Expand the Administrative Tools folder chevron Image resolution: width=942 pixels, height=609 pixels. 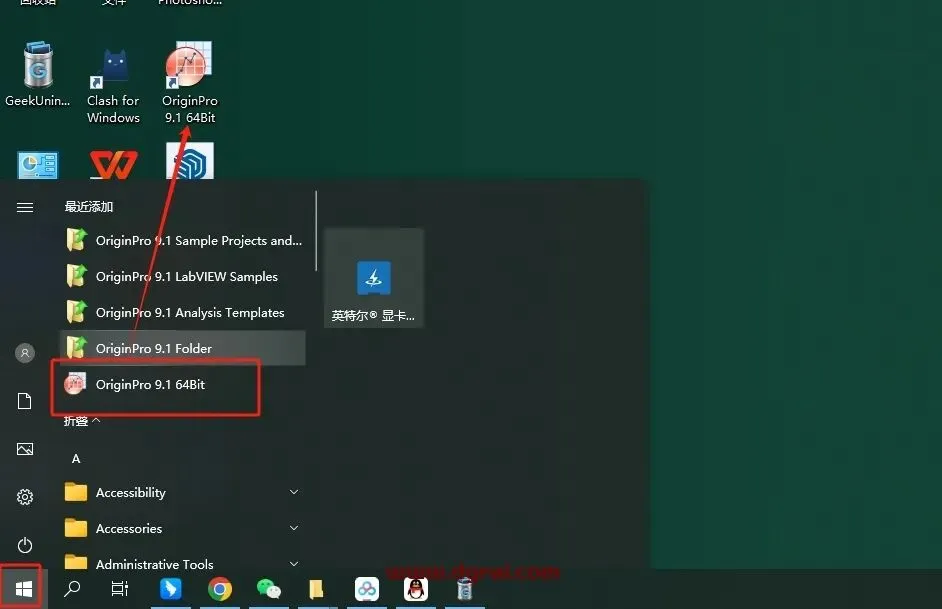pyautogui.click(x=294, y=564)
